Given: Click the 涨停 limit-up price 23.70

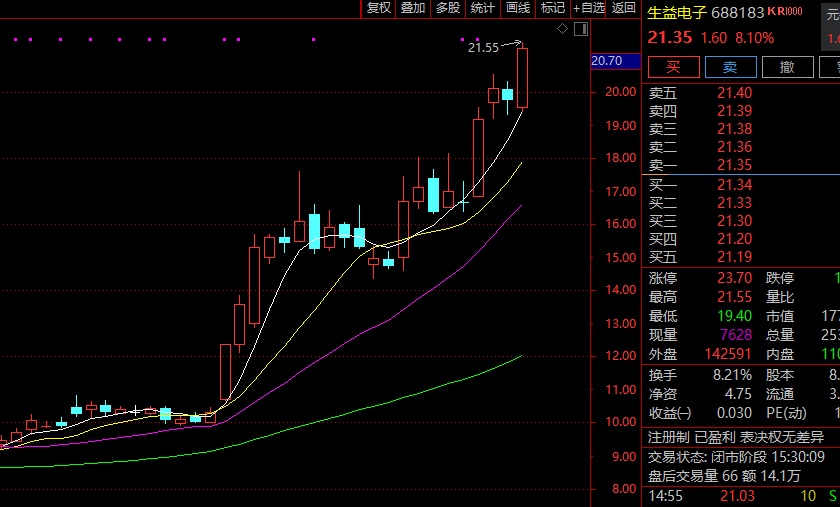Looking at the screenshot, I should coord(734,278).
